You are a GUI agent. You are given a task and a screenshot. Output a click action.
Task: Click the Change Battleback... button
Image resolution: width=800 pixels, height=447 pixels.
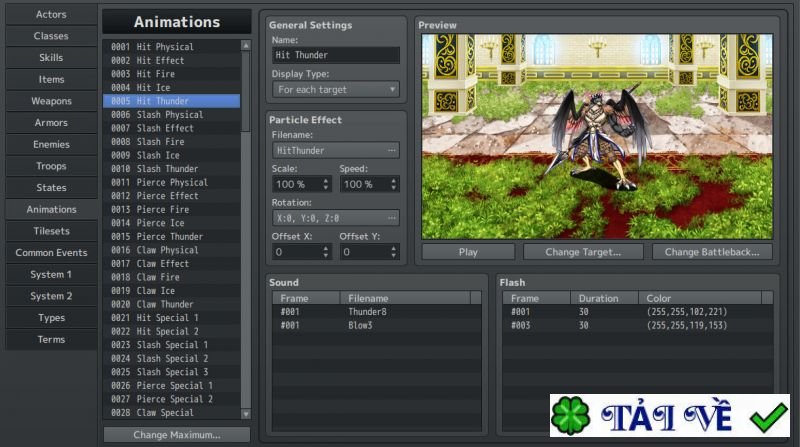click(712, 252)
